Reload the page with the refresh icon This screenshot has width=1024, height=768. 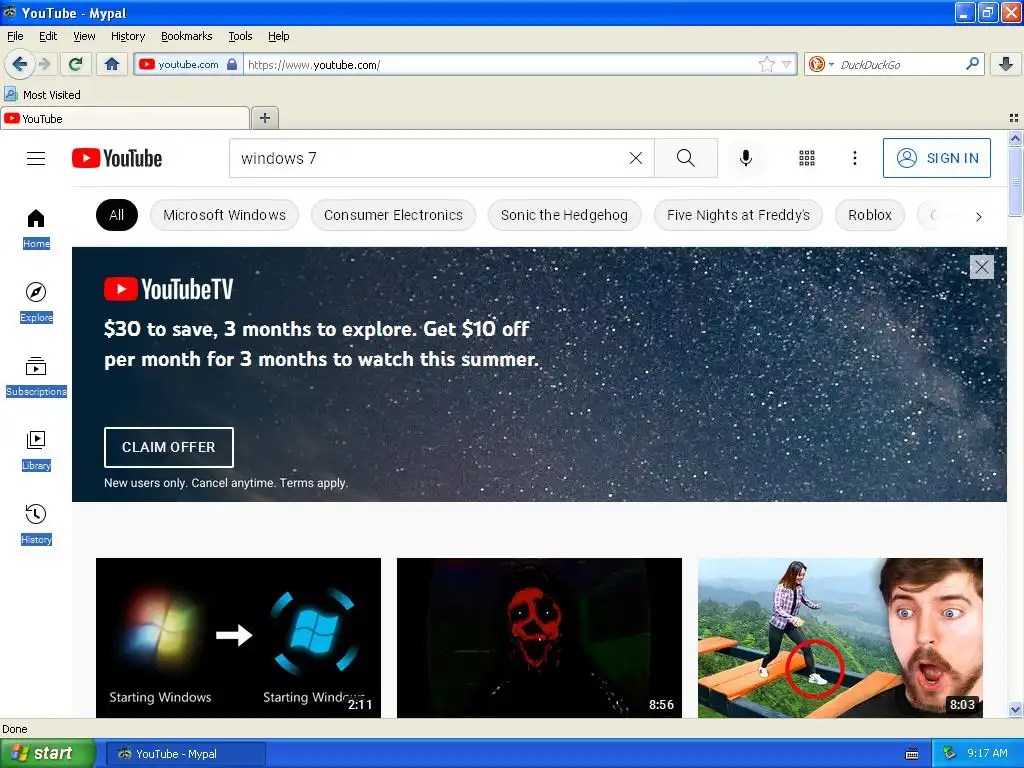(x=75, y=64)
